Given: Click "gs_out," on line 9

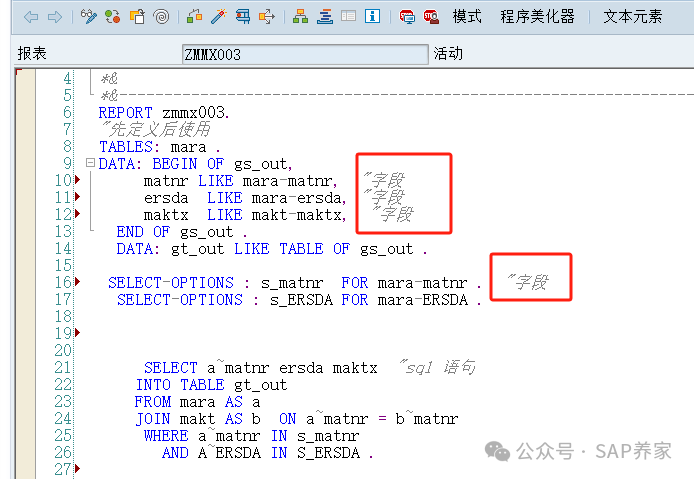Looking at the screenshot, I should pos(263,164).
